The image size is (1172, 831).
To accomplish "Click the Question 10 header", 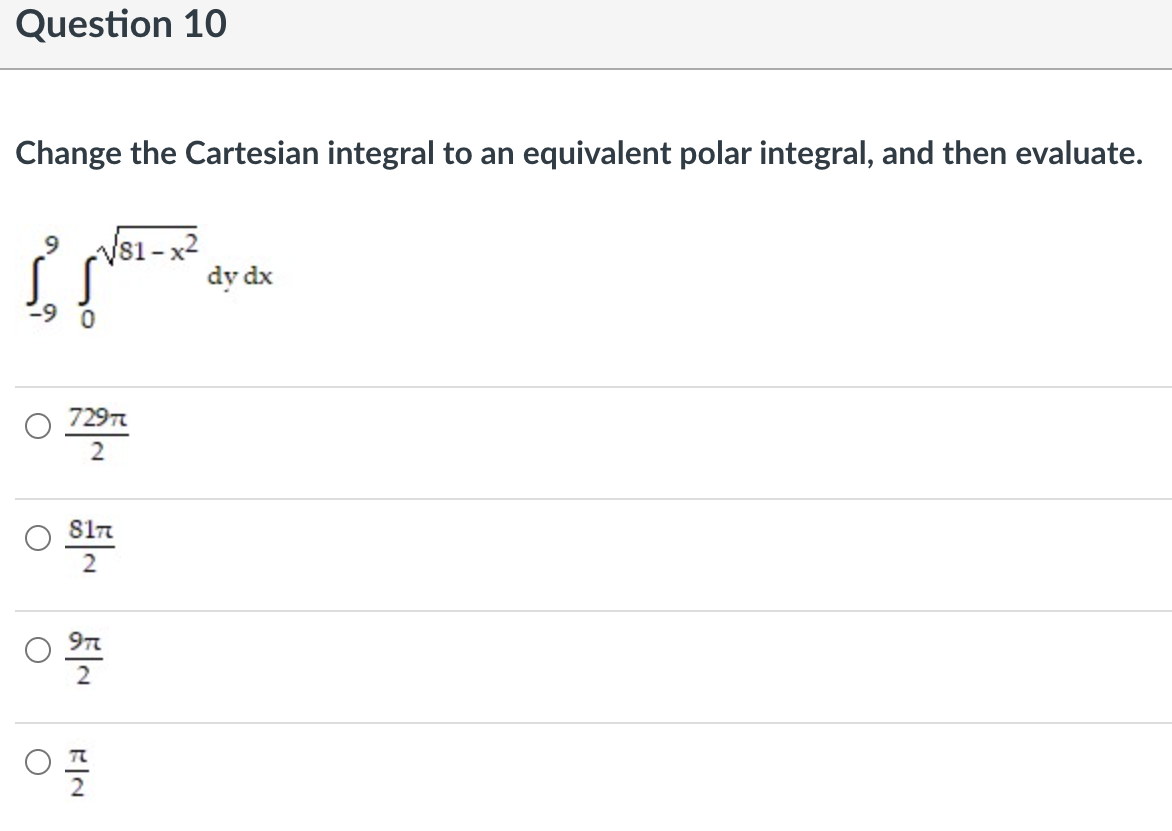I will [x=120, y=24].
